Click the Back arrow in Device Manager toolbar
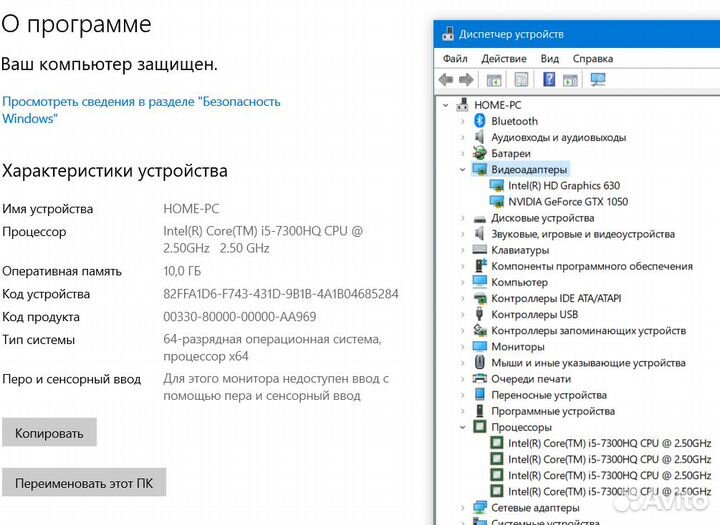This screenshot has height=525, width=720. point(446,80)
